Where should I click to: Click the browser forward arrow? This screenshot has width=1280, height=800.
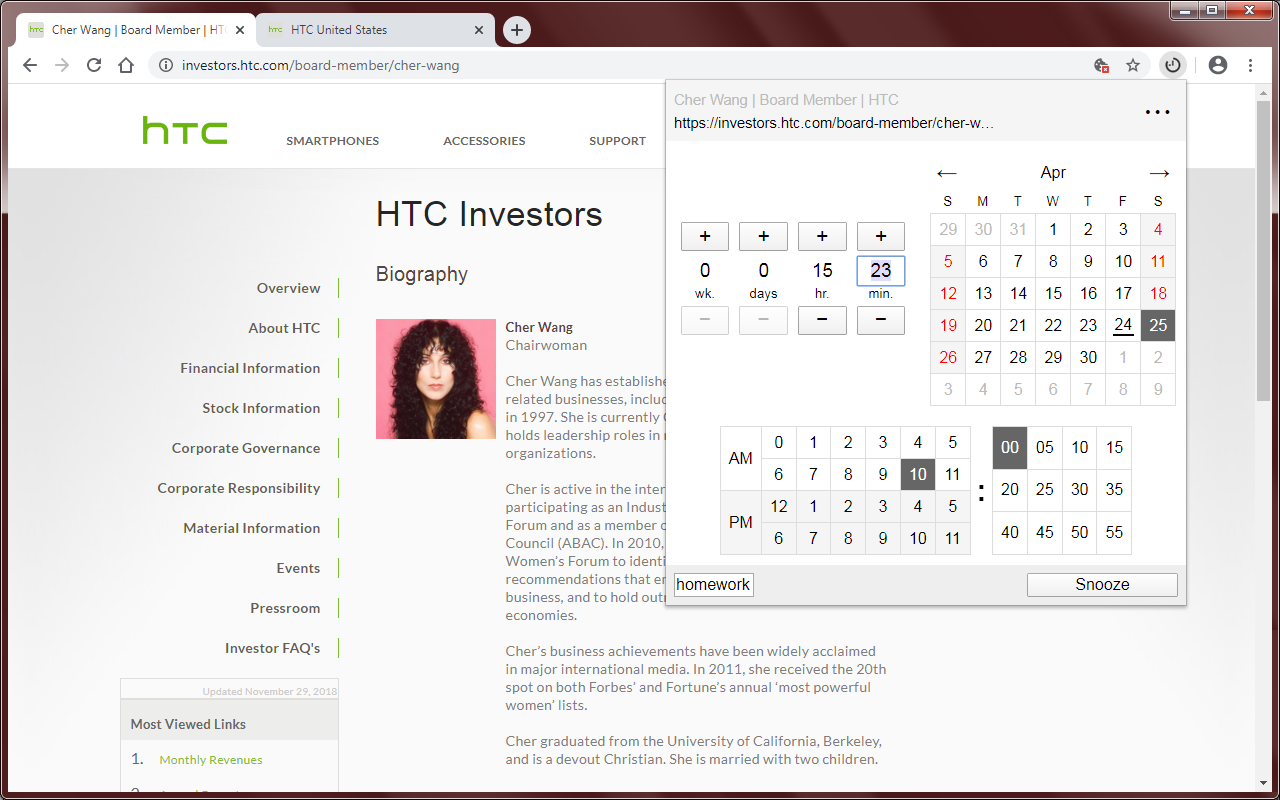coord(62,65)
